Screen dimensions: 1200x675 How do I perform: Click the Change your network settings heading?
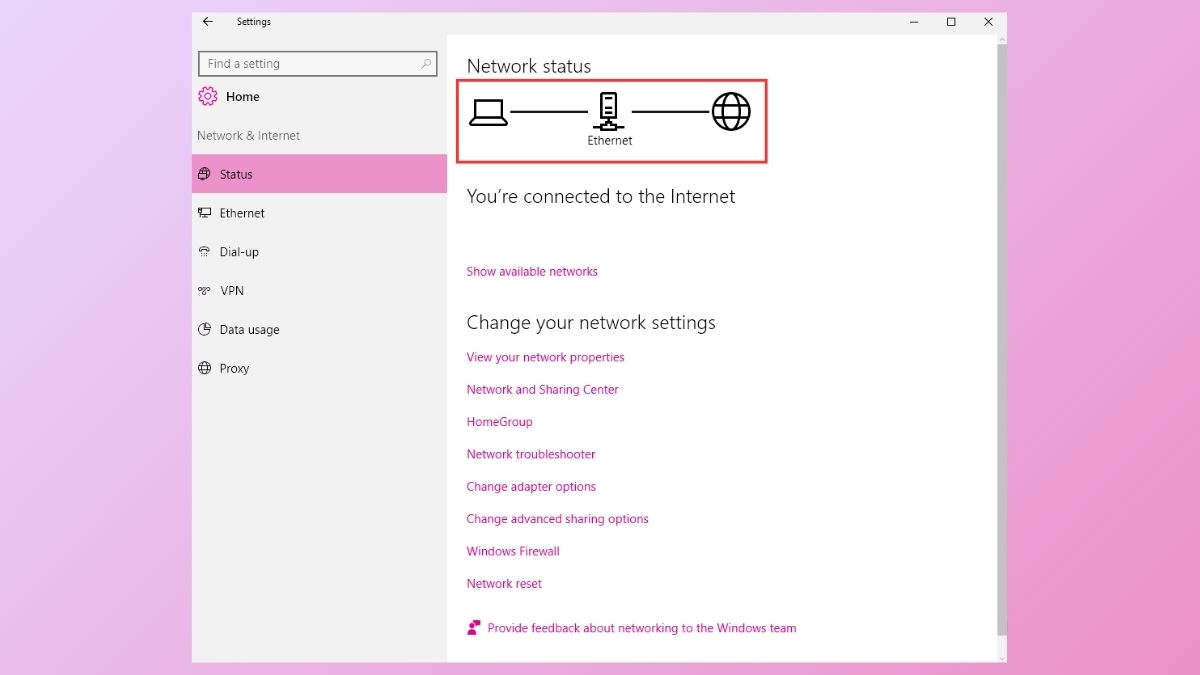point(591,323)
